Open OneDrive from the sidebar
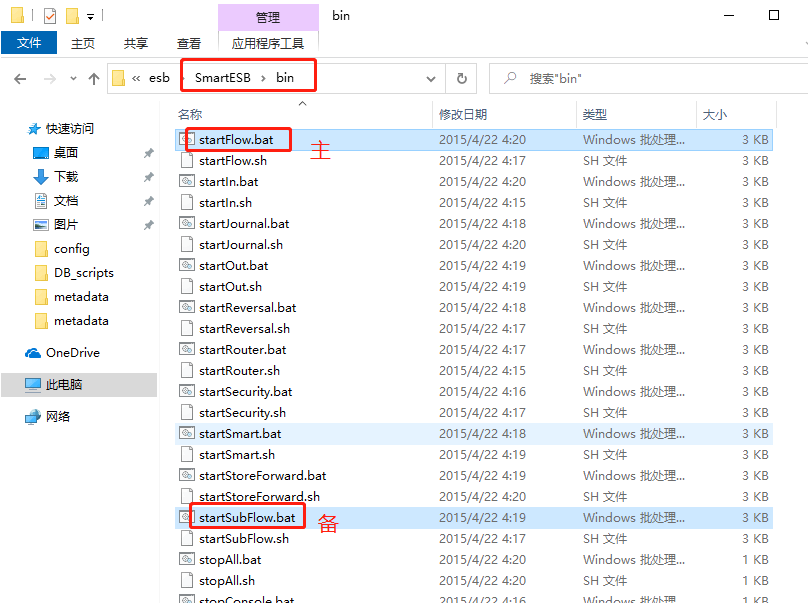Screen dimensions: 808x603 [x=72, y=353]
